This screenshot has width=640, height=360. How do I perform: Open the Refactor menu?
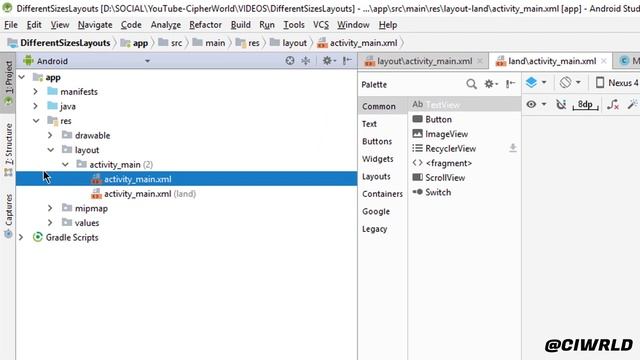pyautogui.click(x=205, y=25)
